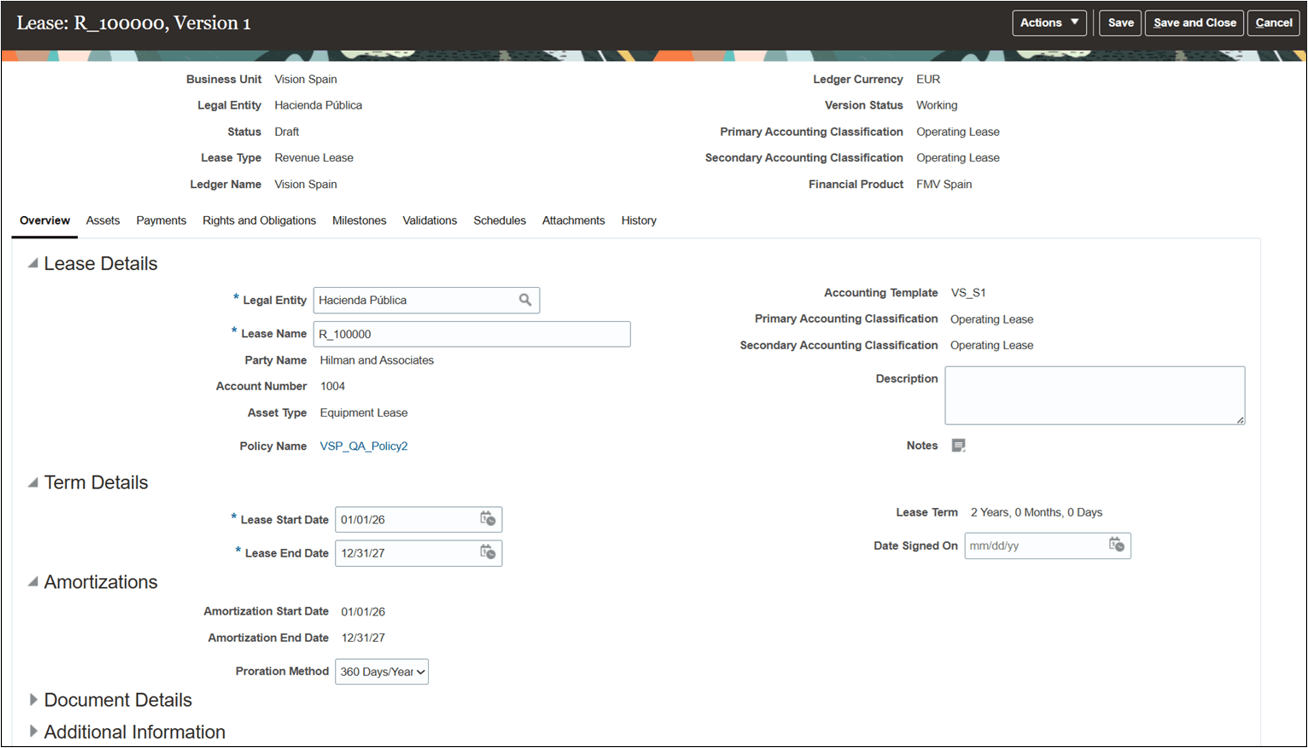Collapse the Amortizations section

click(31, 581)
